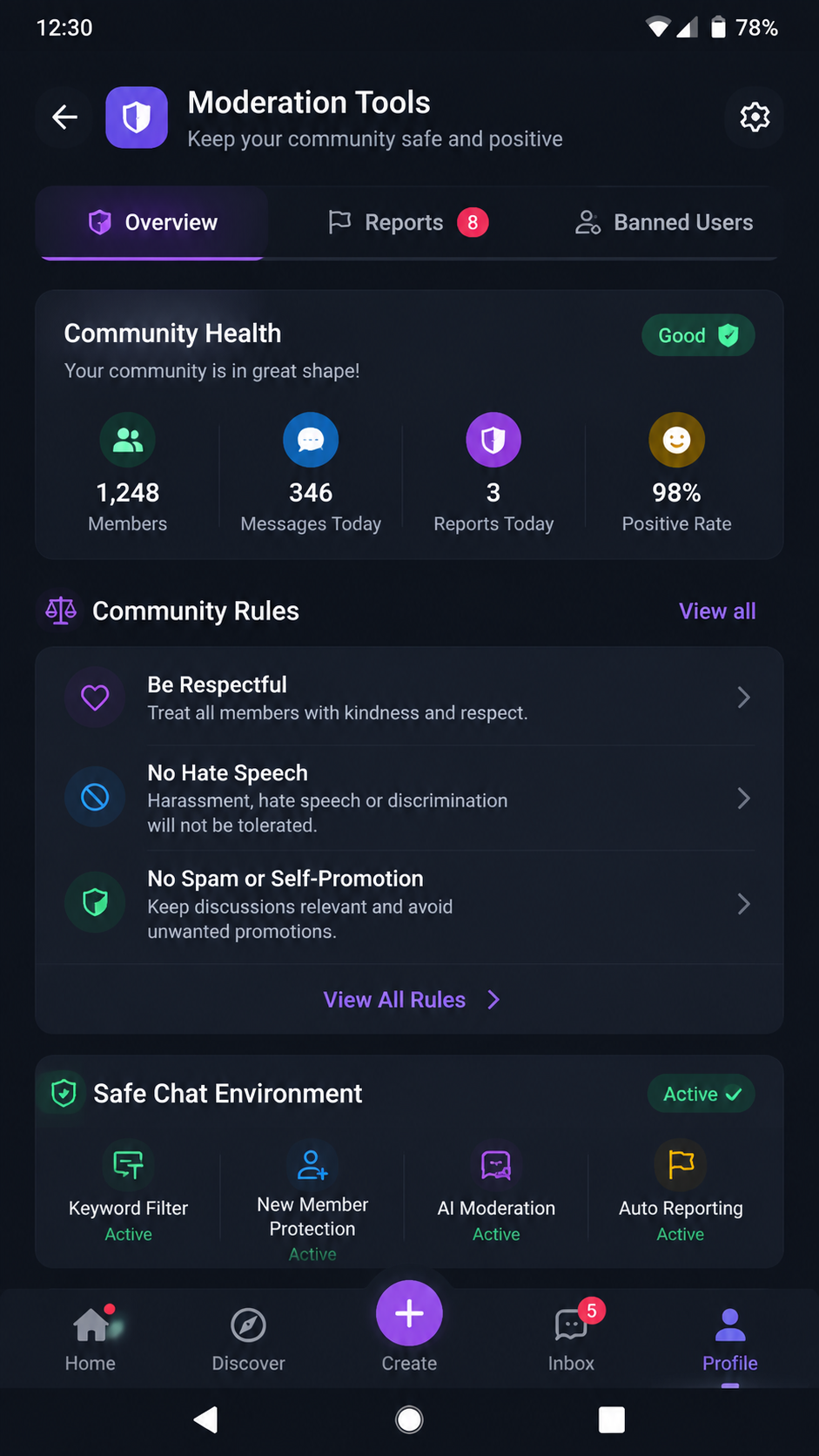Tap the purple Create plus button
The width and height of the screenshot is (819, 1456).
point(409,1313)
